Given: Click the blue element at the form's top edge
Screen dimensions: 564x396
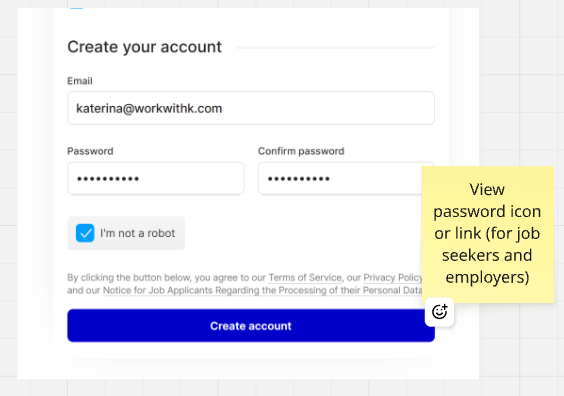Looking at the screenshot, I should [x=76, y=8].
